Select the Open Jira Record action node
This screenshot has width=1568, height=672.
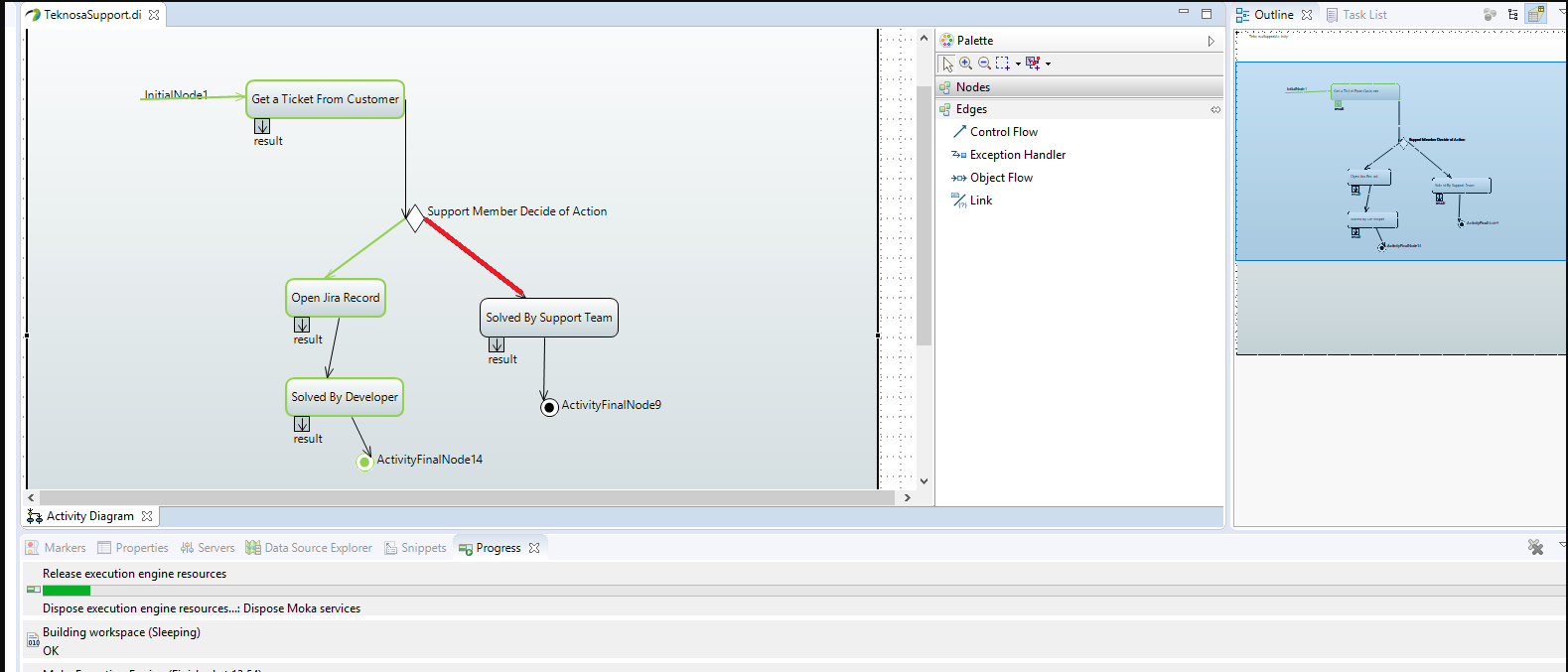[336, 298]
